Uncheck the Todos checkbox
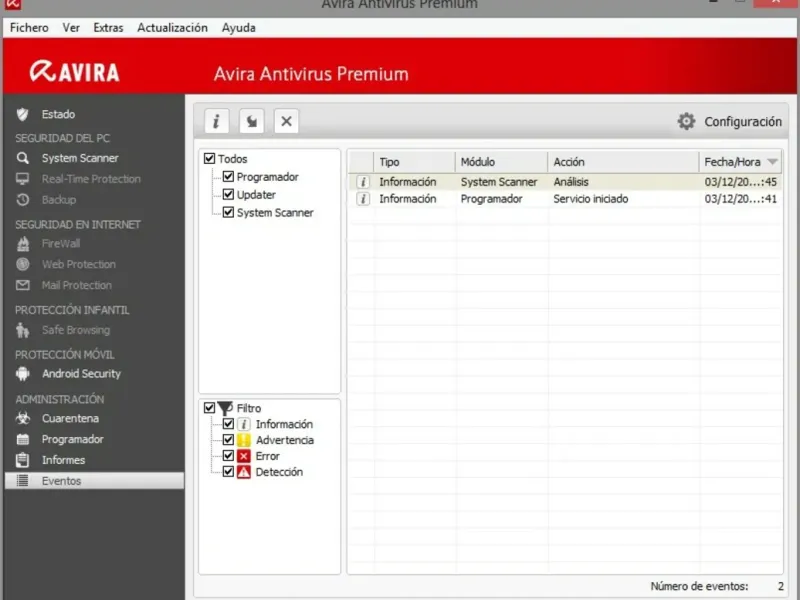The image size is (800, 600). (x=209, y=159)
